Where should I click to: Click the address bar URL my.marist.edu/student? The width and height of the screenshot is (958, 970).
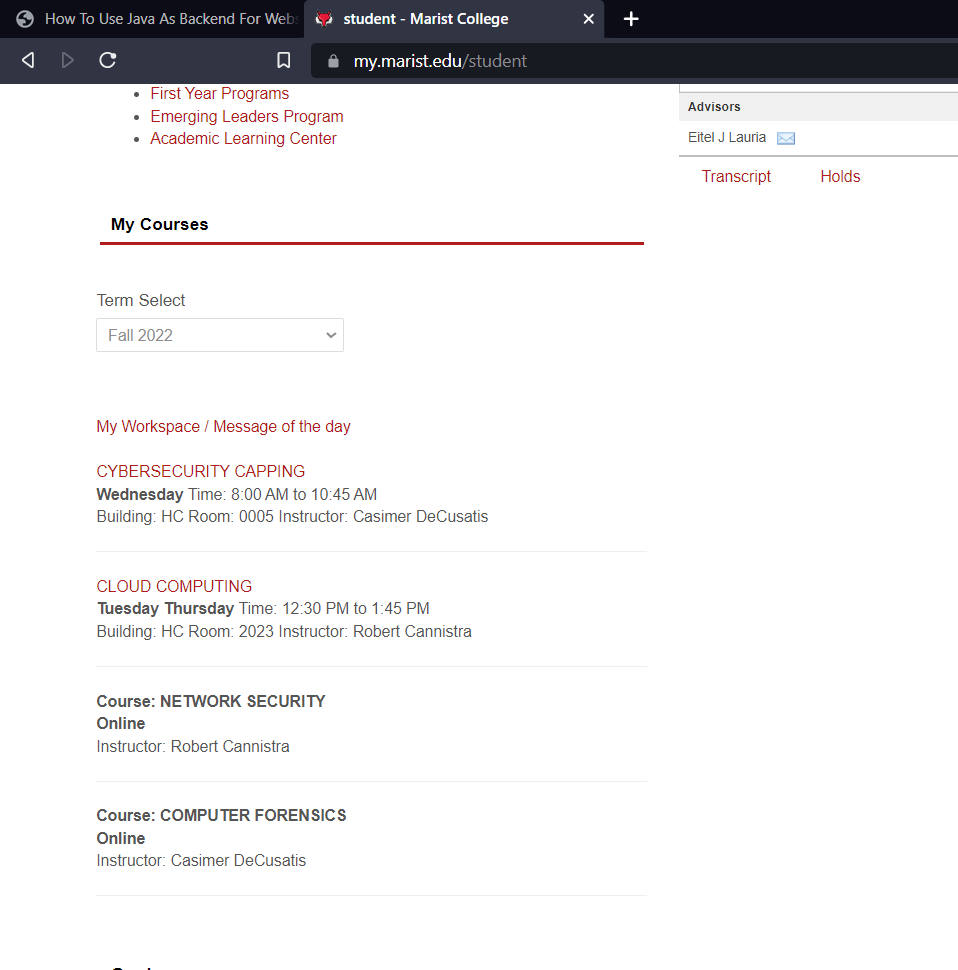[x=440, y=61]
